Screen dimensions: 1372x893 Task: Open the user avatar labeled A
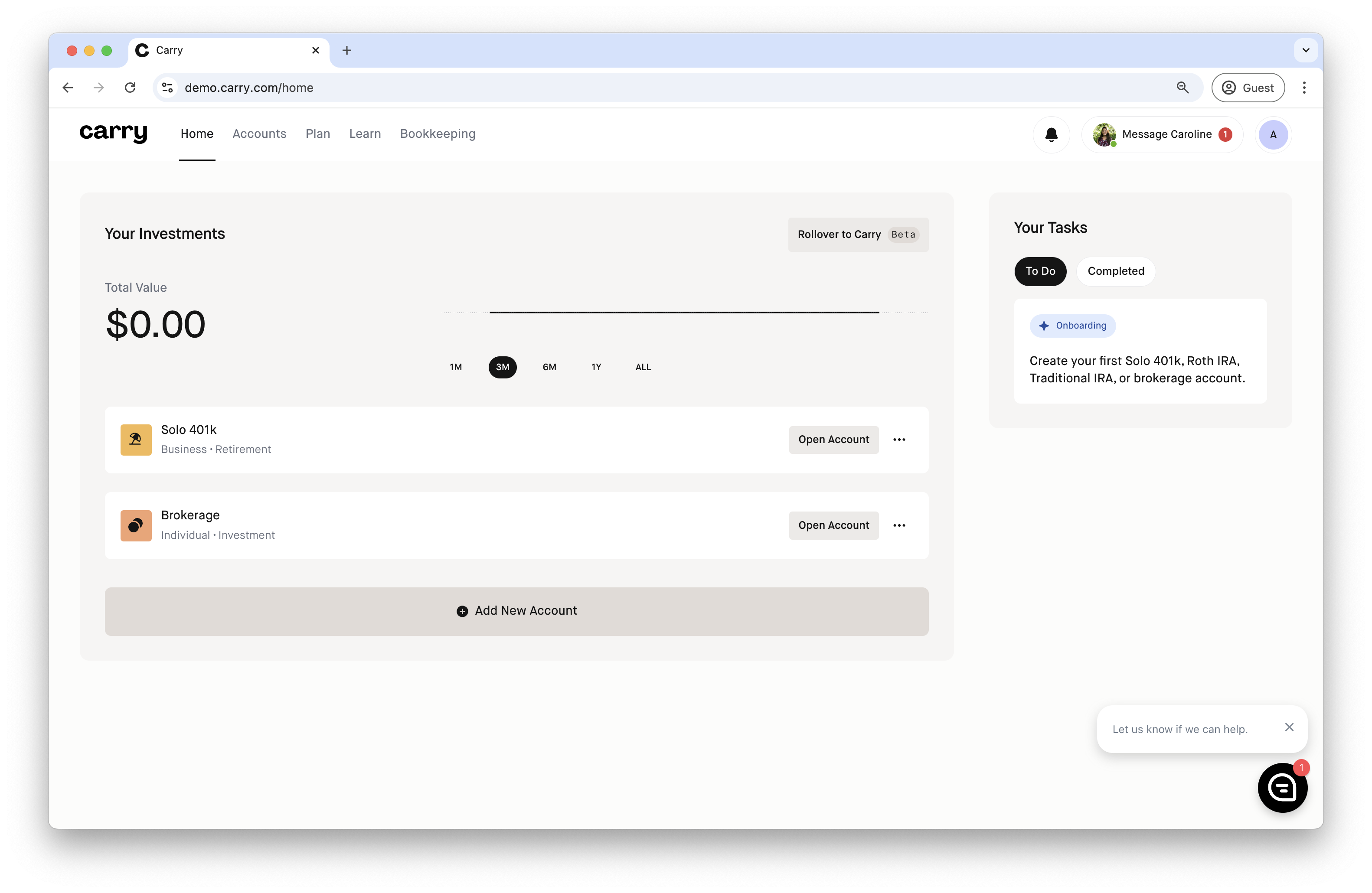point(1273,134)
